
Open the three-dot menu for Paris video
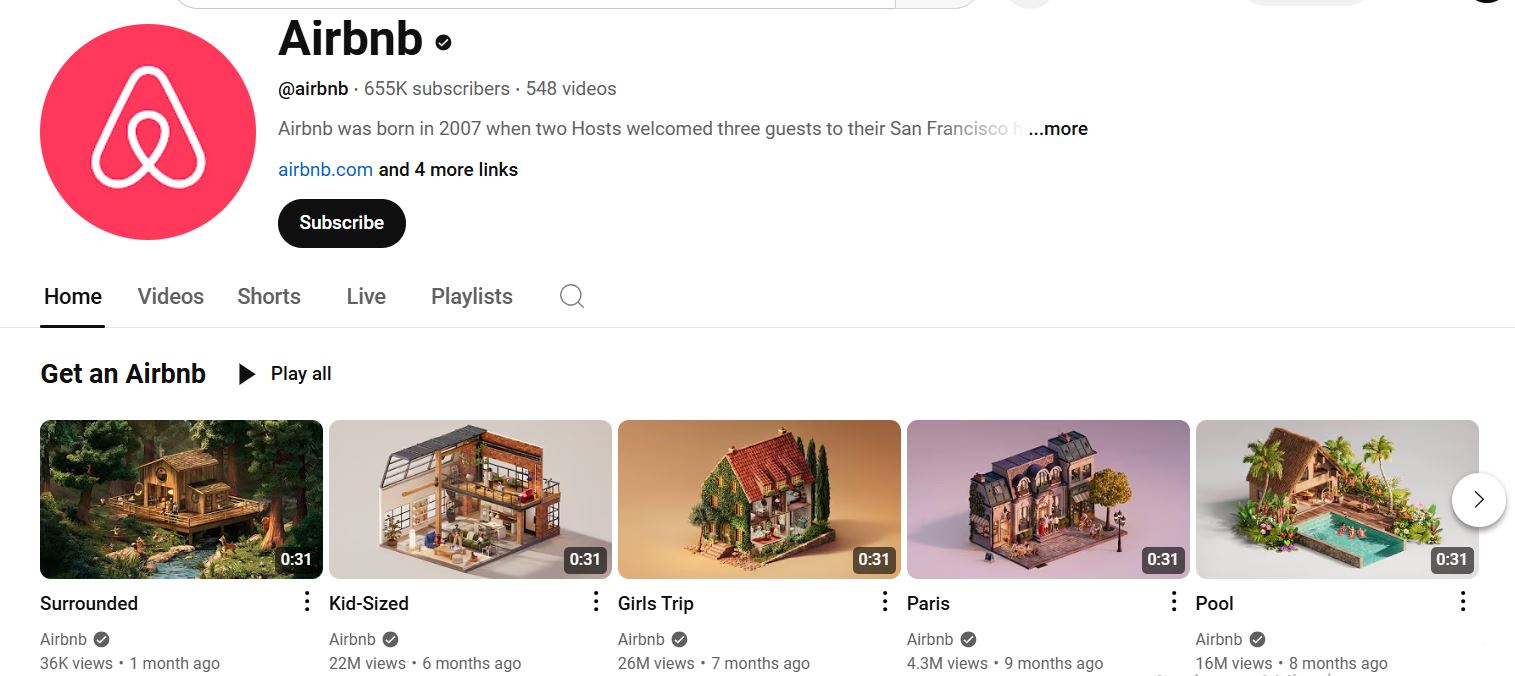pyautogui.click(x=1173, y=601)
